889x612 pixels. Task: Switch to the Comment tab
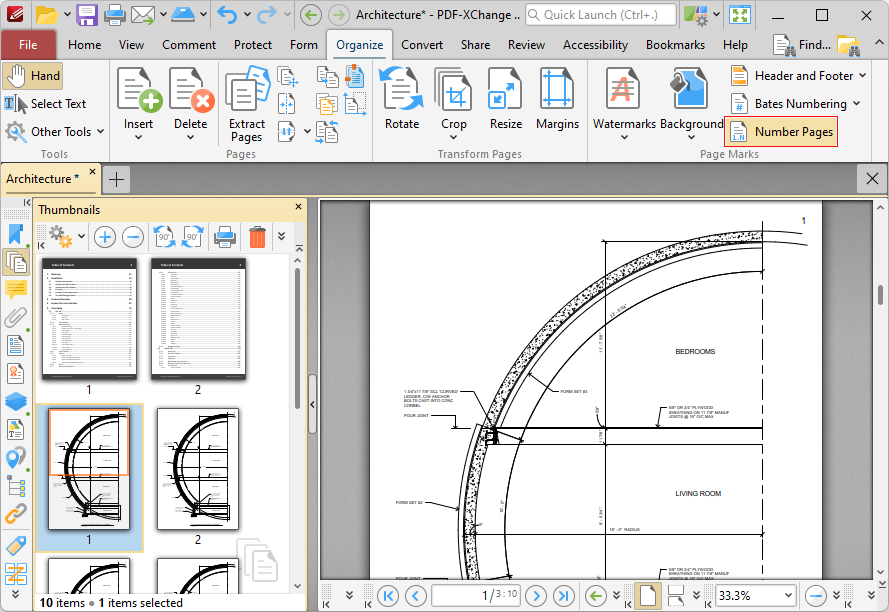point(189,45)
